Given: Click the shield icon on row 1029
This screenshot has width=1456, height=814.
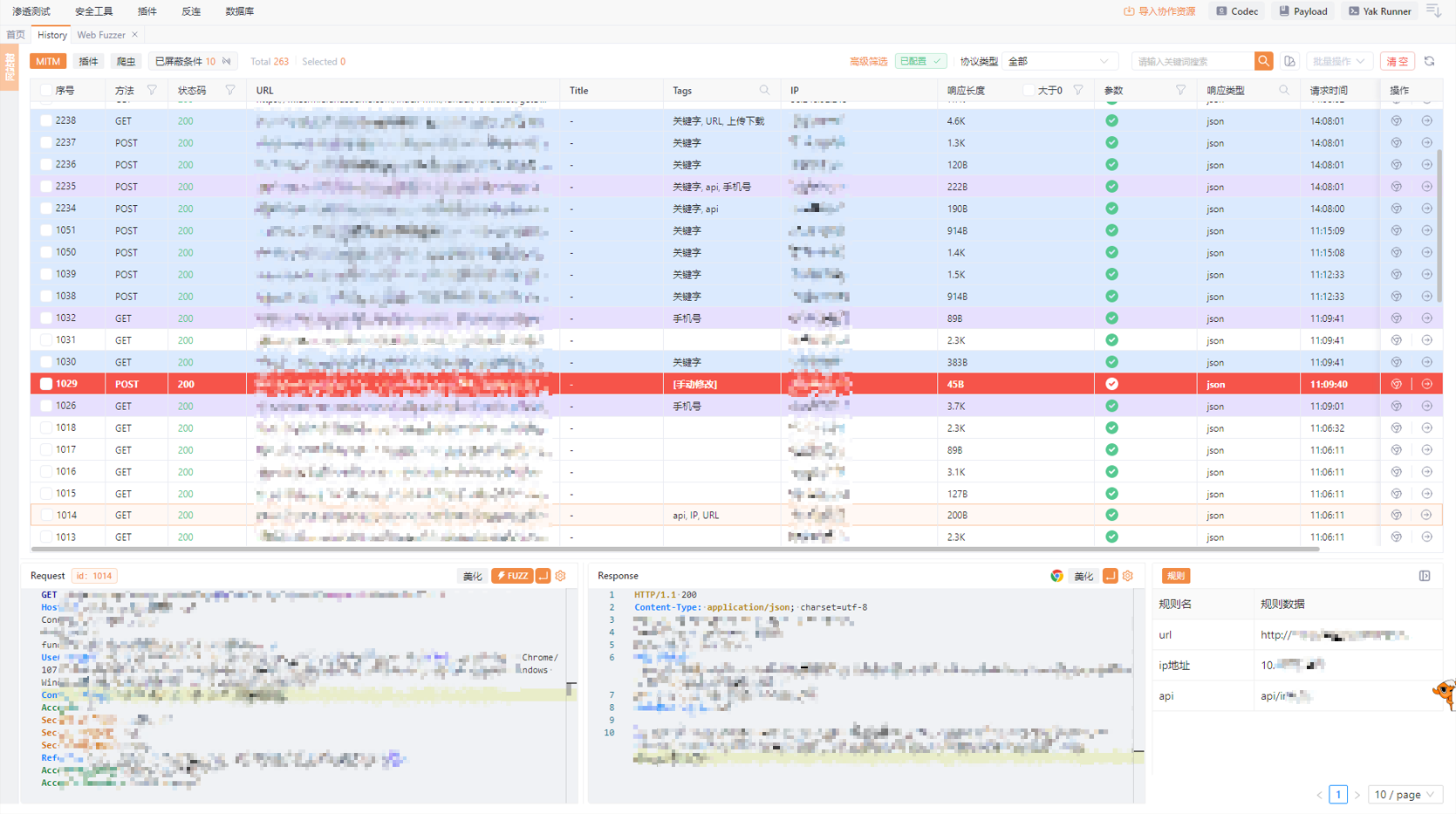Looking at the screenshot, I should pos(1397,384).
